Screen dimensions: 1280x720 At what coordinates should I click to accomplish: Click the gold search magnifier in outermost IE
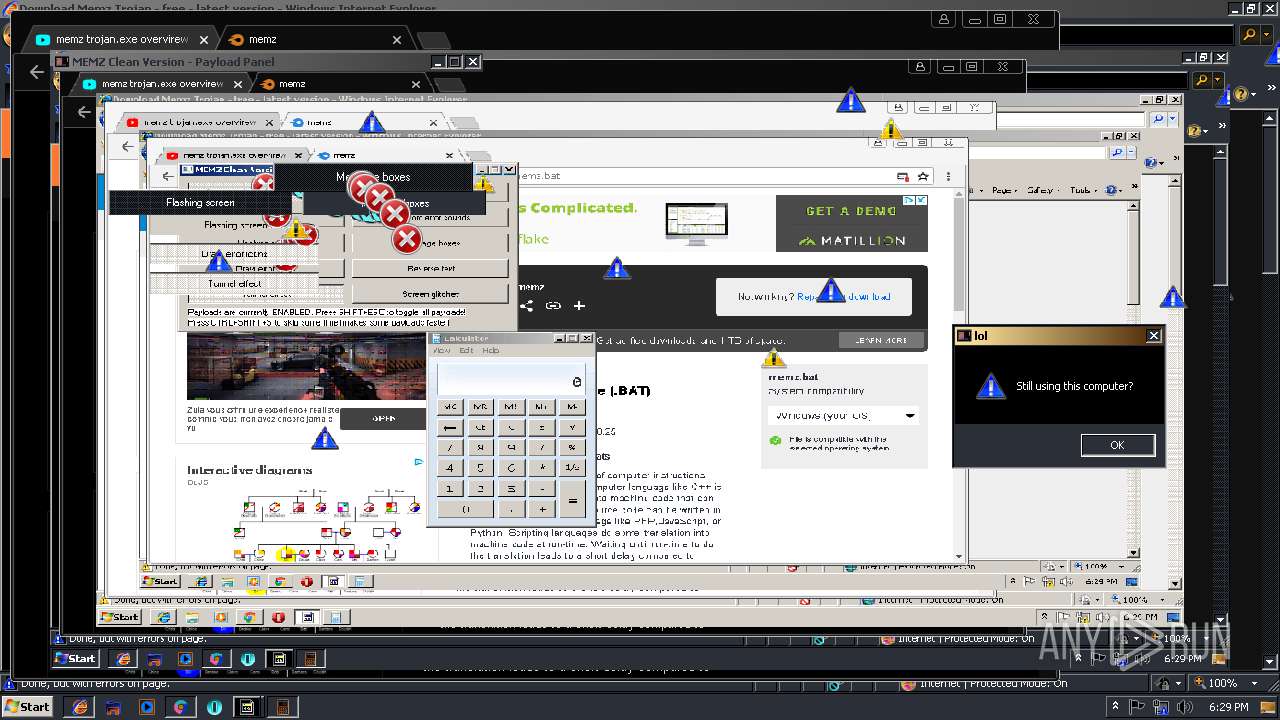[1250, 34]
